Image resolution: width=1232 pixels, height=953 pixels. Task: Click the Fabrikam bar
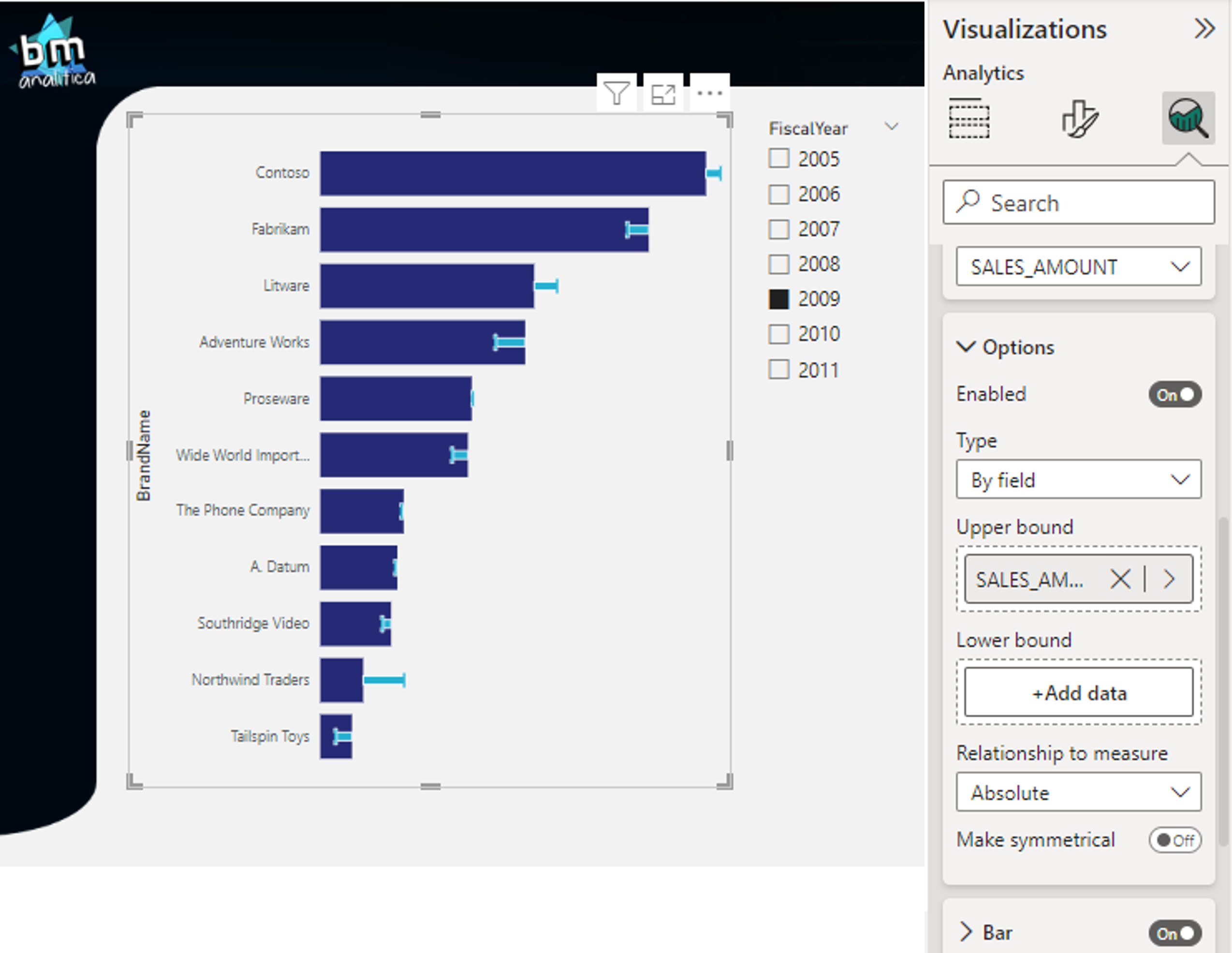click(x=484, y=230)
